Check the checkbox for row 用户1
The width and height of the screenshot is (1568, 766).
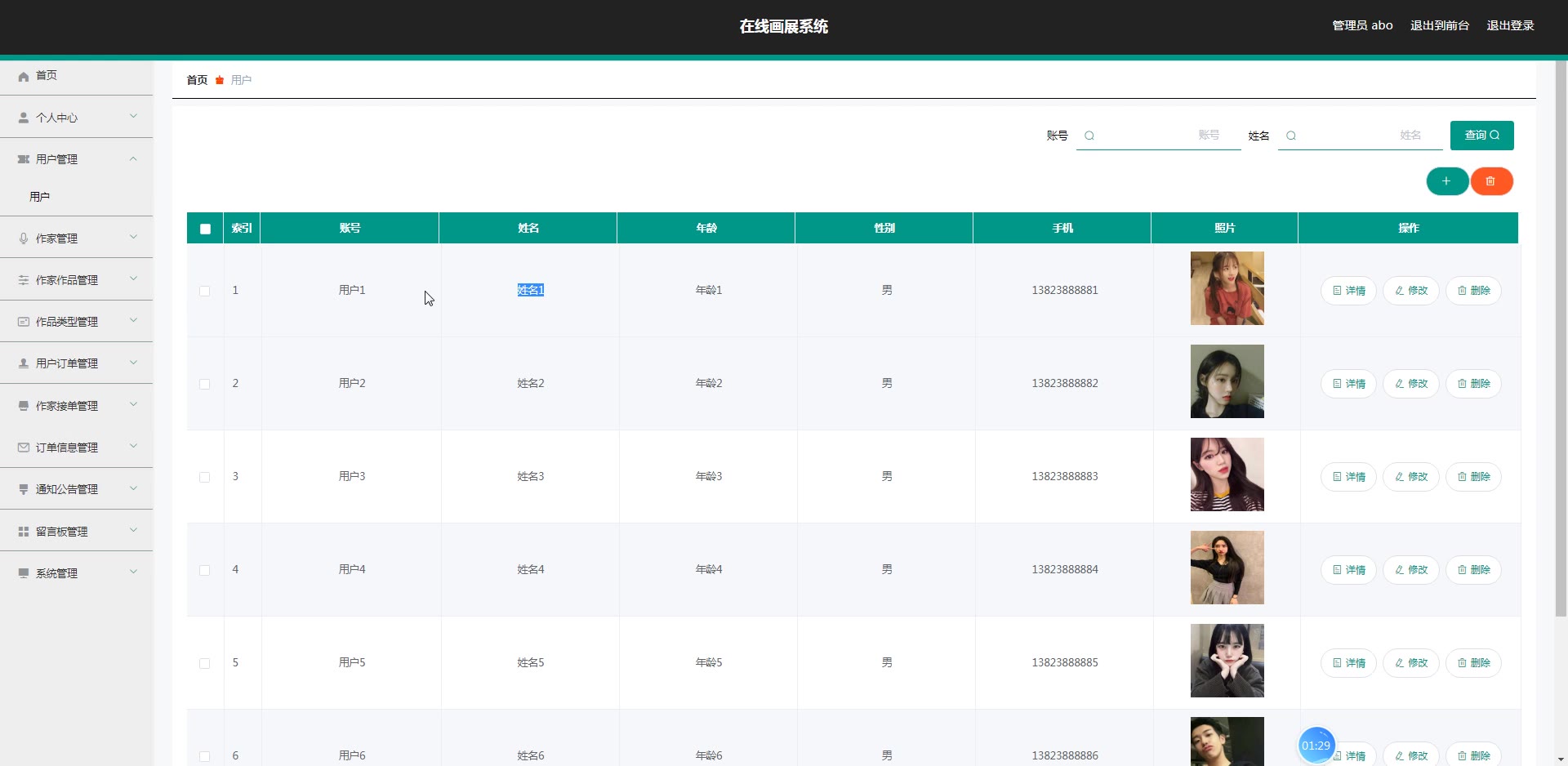pyautogui.click(x=205, y=291)
